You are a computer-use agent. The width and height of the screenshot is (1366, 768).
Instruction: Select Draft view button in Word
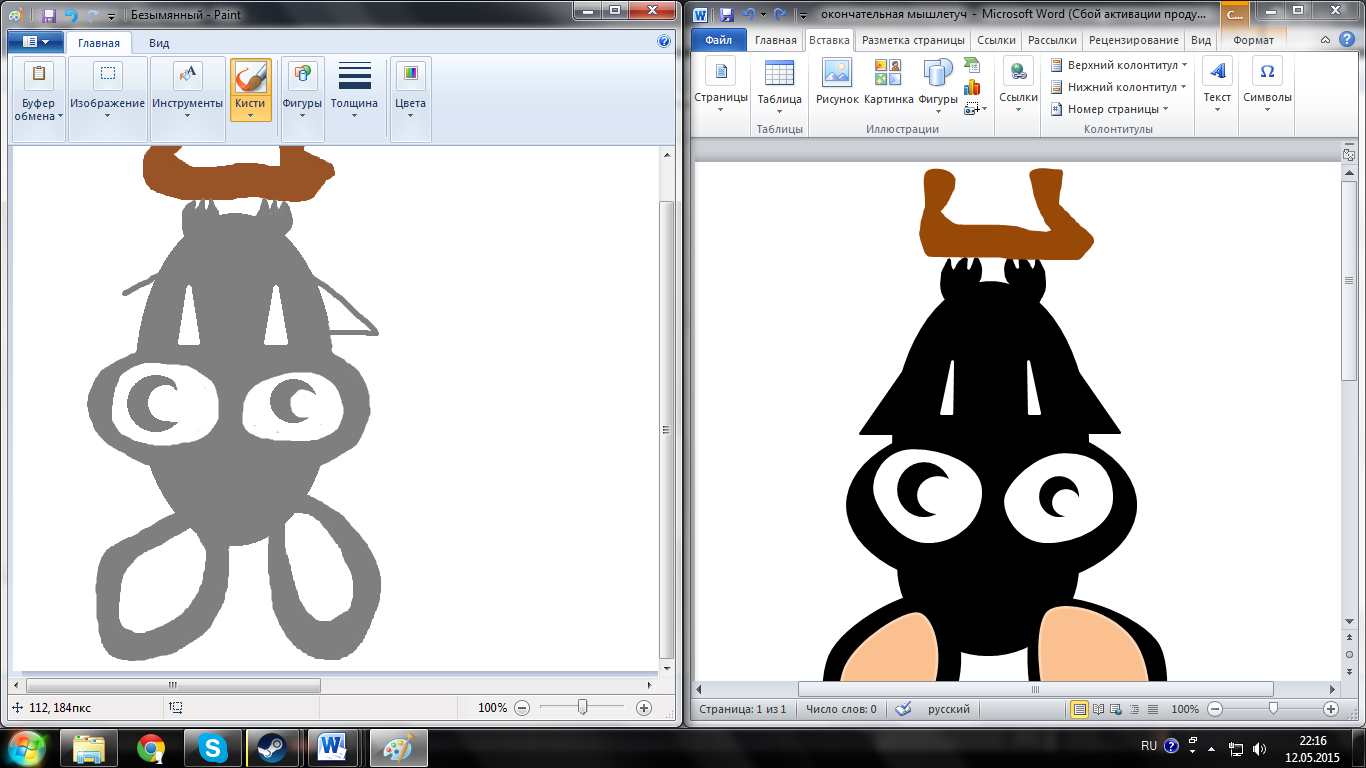[x=1152, y=709]
